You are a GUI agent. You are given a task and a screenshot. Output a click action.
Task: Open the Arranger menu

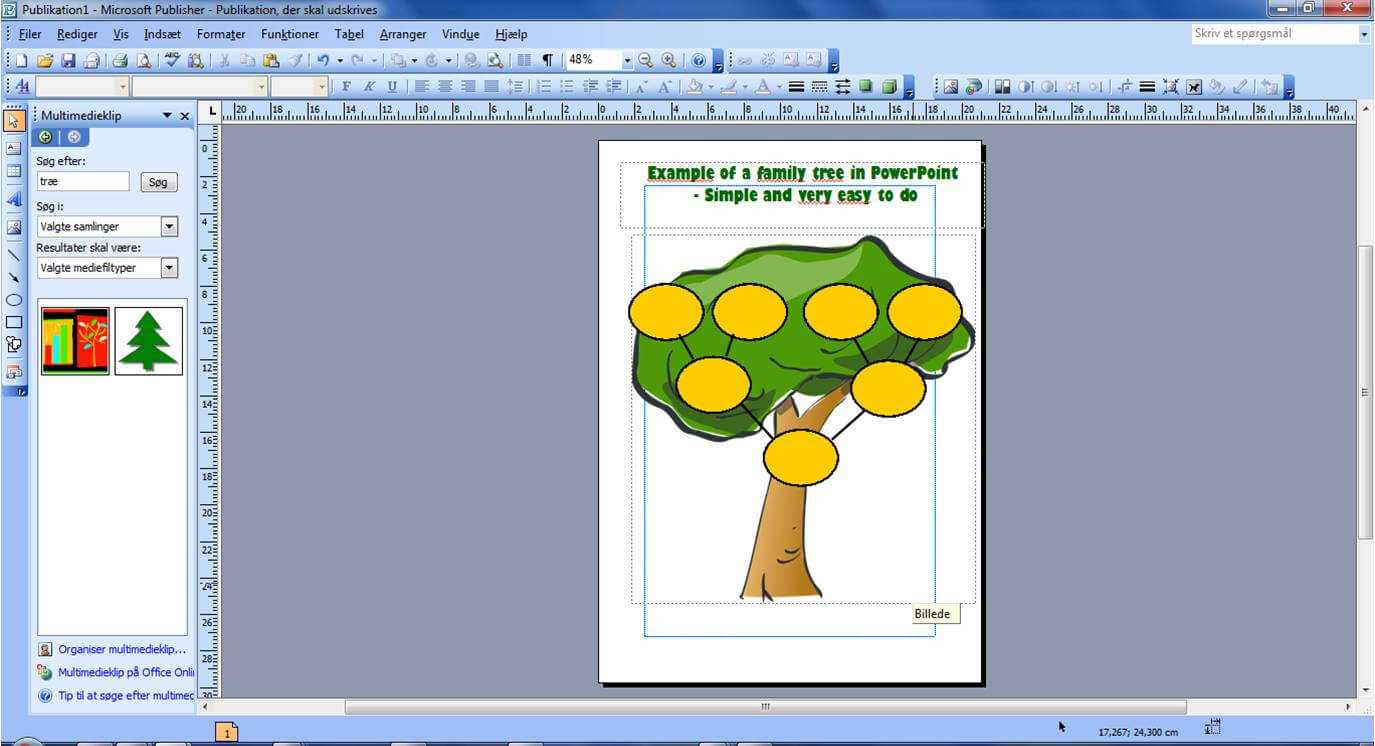[403, 34]
